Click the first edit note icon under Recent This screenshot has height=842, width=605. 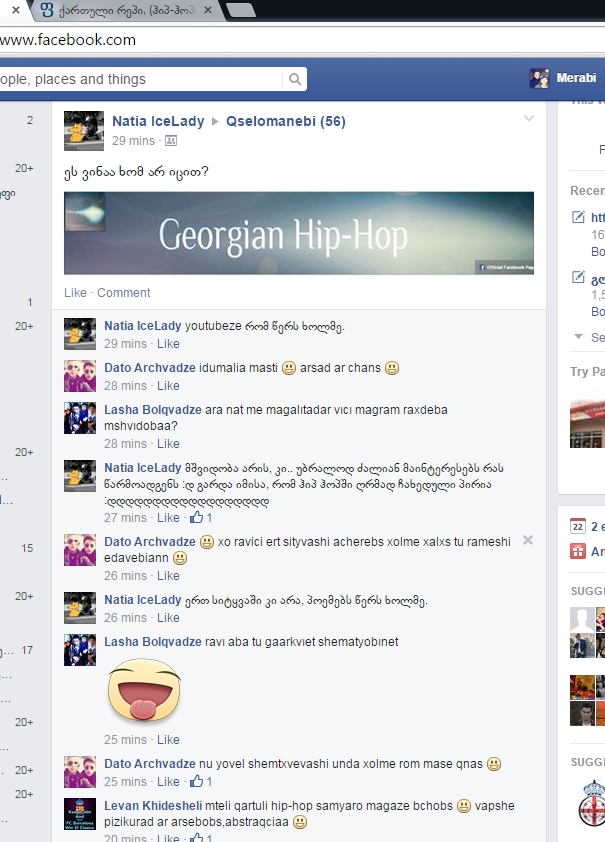coord(578,217)
